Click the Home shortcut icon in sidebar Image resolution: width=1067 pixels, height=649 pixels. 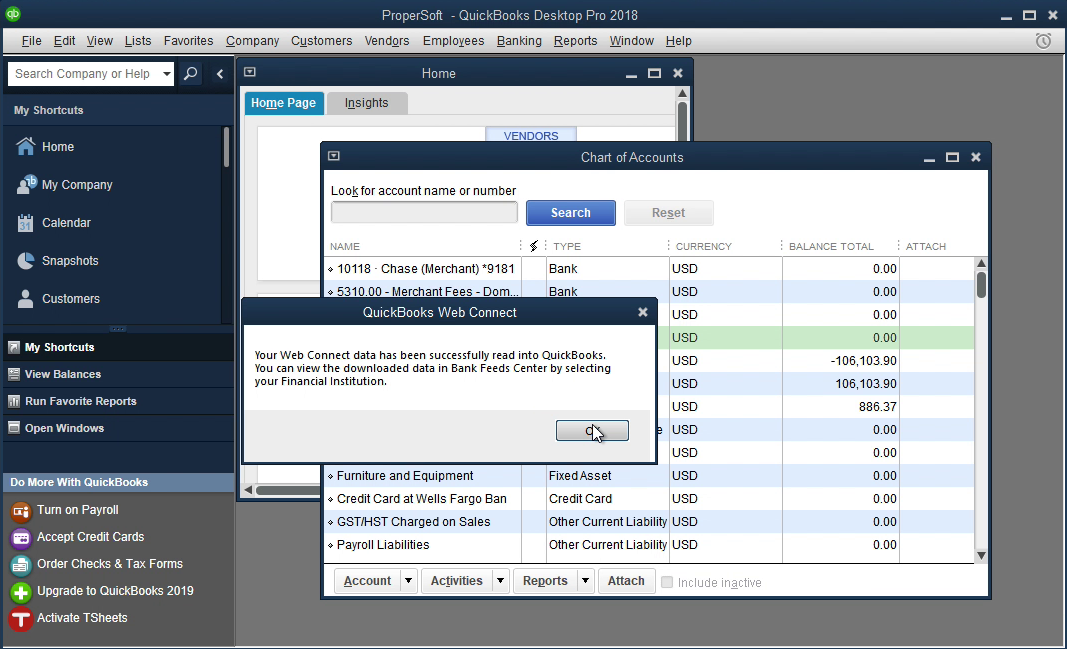[25, 146]
